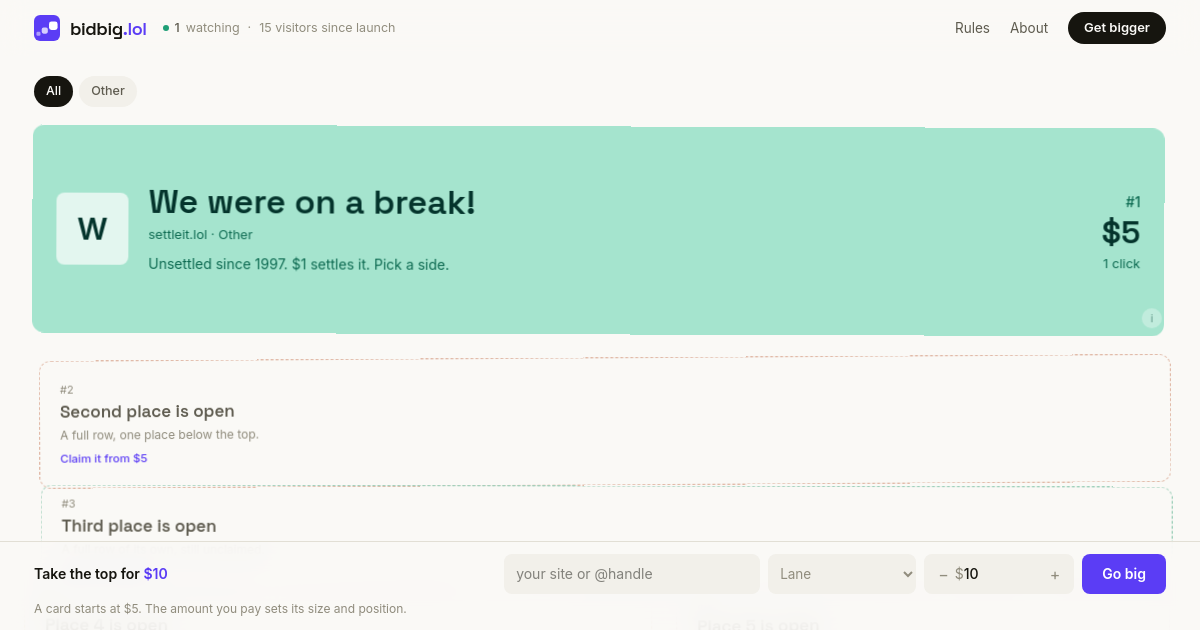Click the Second place is open slot
The height and width of the screenshot is (630, 1200).
pos(605,420)
